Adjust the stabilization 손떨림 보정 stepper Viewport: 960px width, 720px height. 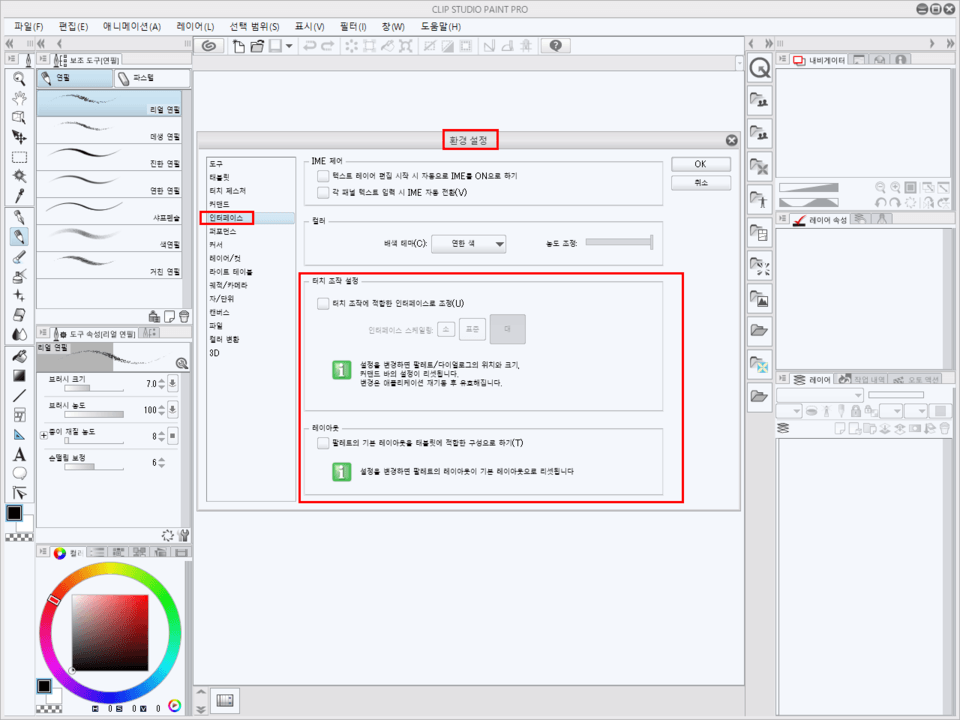coord(162,463)
